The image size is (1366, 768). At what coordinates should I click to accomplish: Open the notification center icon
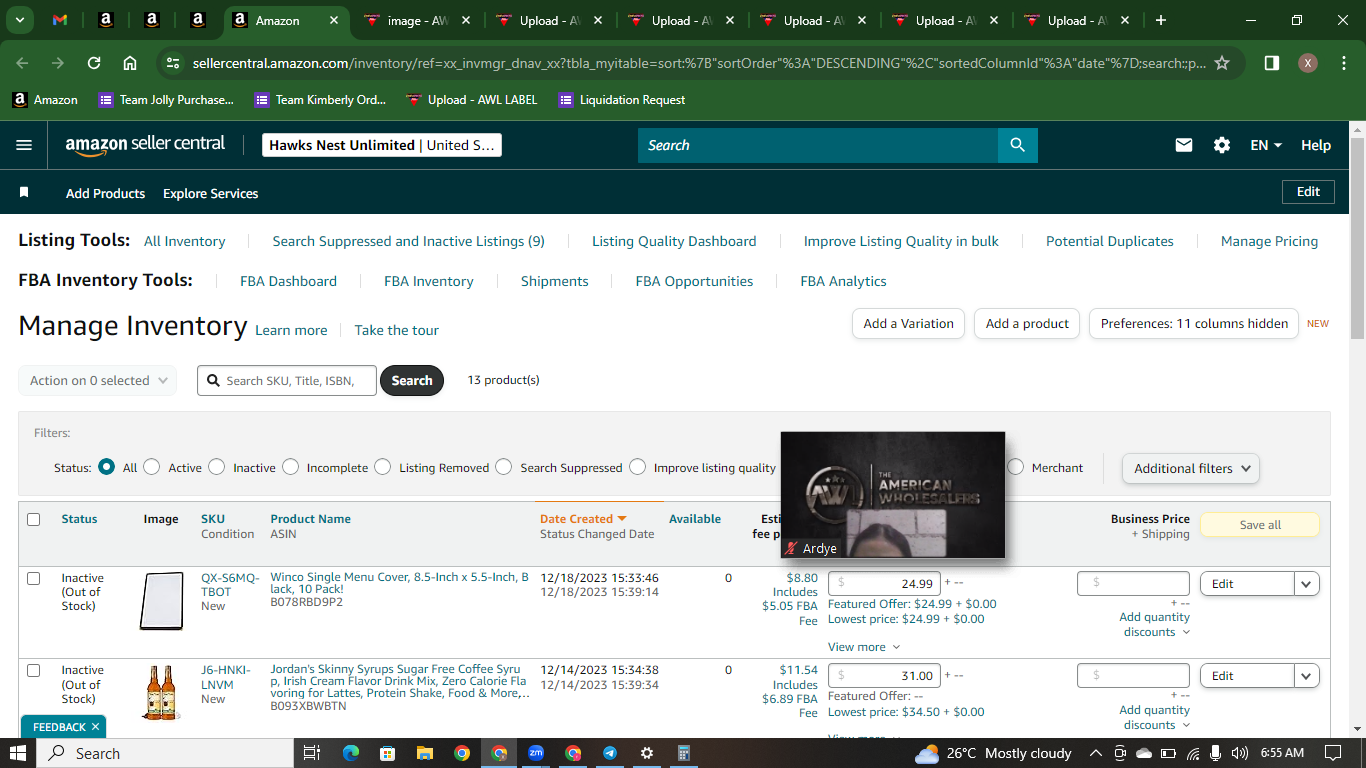click(x=1332, y=753)
